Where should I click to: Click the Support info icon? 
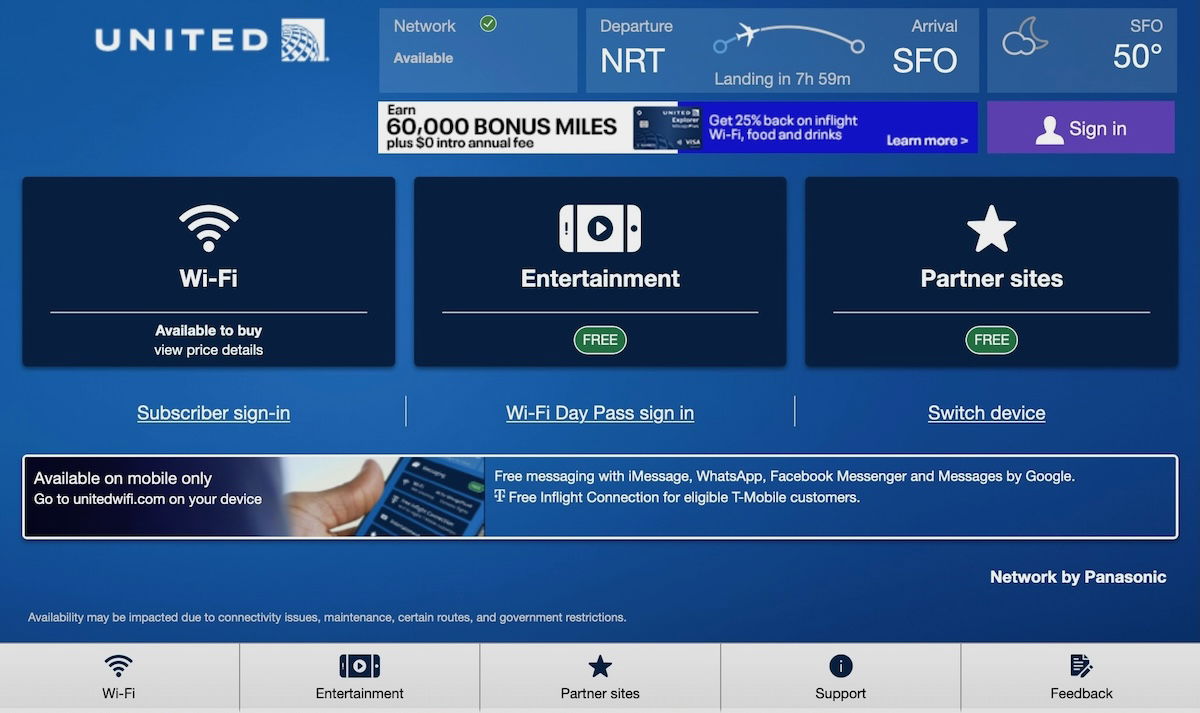pyautogui.click(x=841, y=666)
